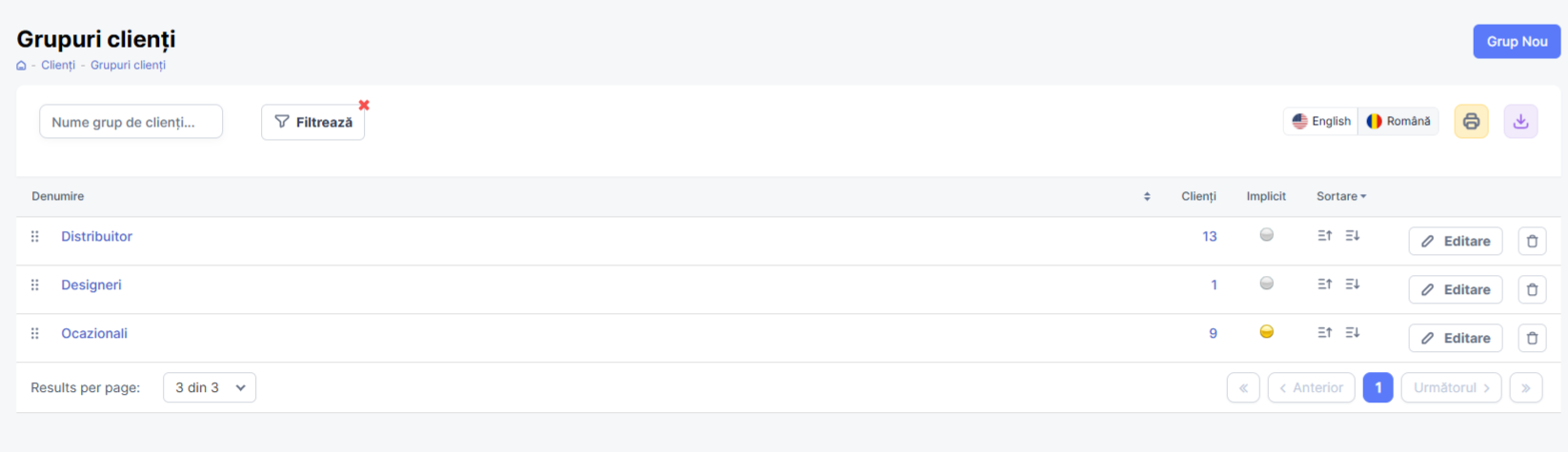Viewport: 1568px width, 452px height.
Task: Set Distribuitor as the Implicit group
Action: coord(1266,235)
